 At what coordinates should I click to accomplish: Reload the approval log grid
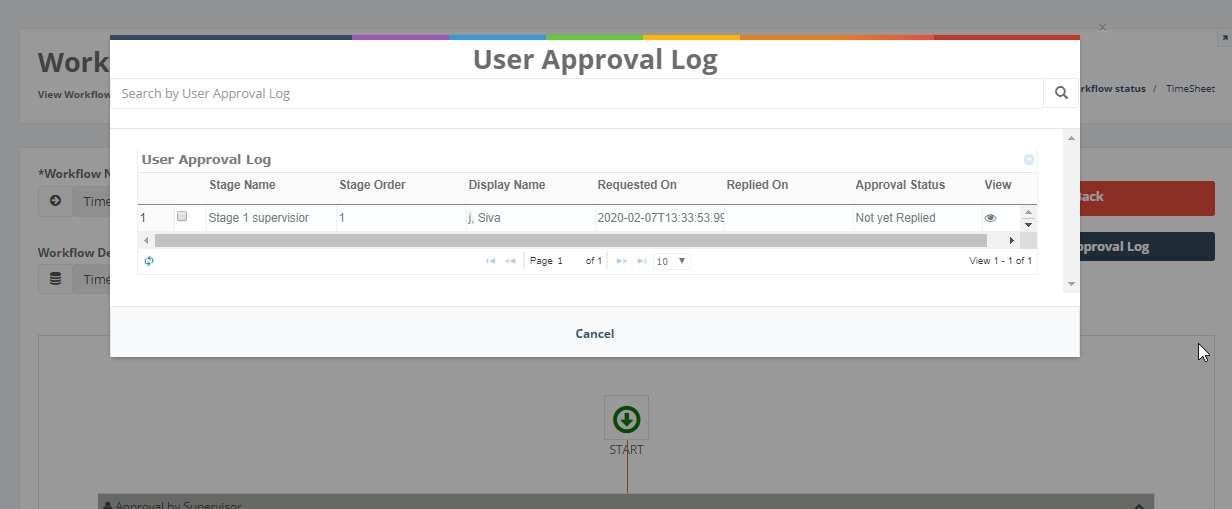(x=149, y=261)
